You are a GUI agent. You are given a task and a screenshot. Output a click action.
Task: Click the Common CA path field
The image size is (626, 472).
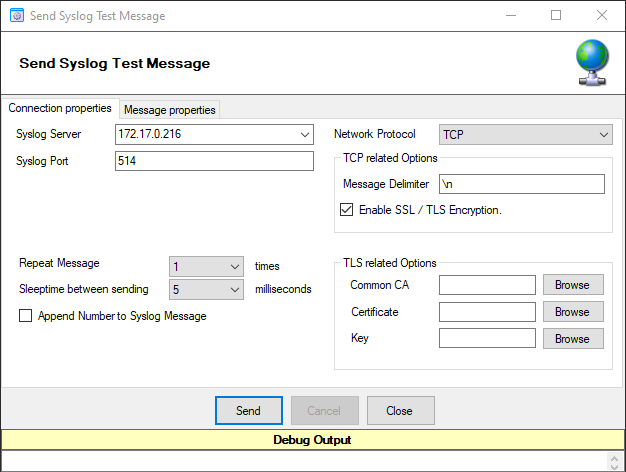click(487, 285)
